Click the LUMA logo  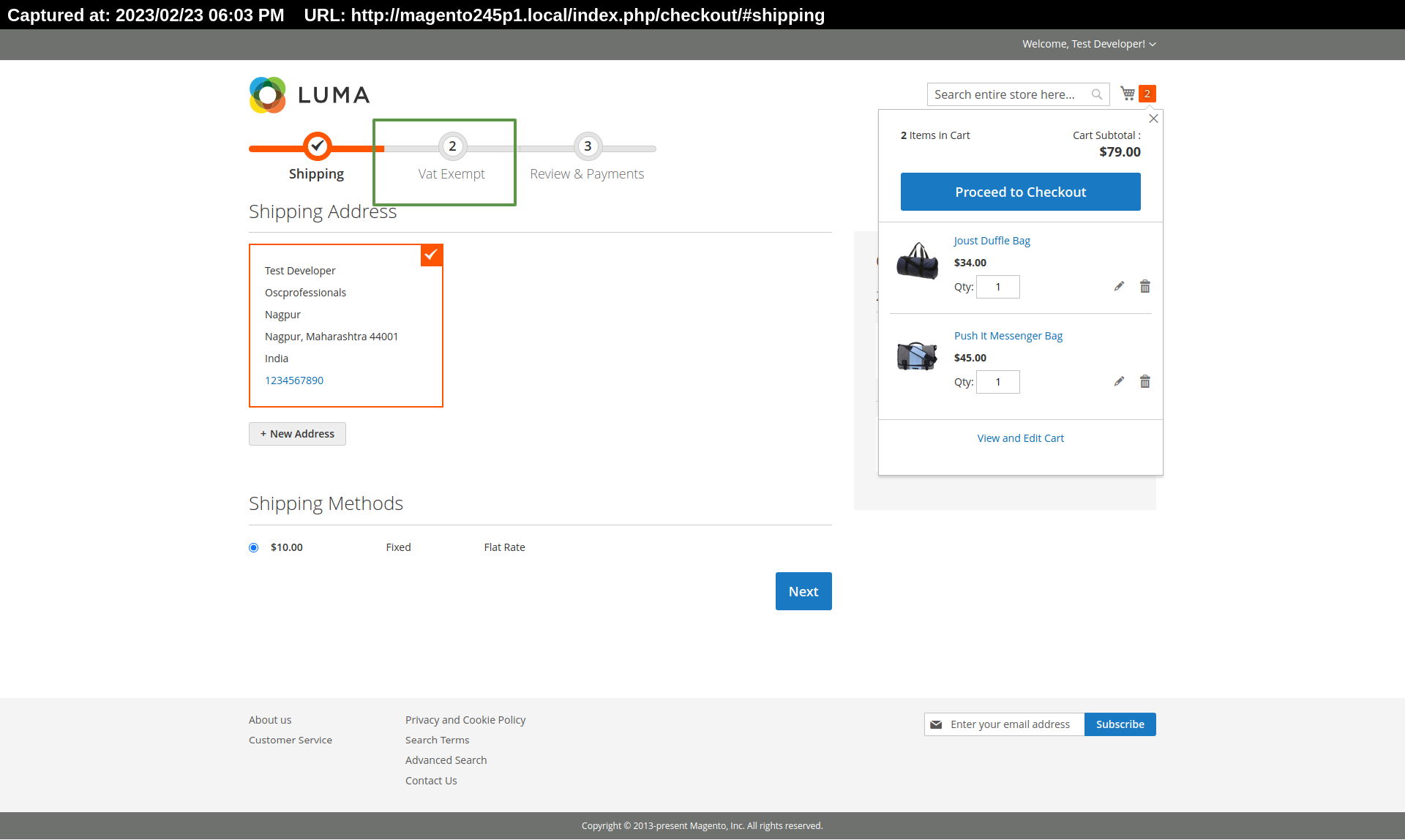click(310, 95)
